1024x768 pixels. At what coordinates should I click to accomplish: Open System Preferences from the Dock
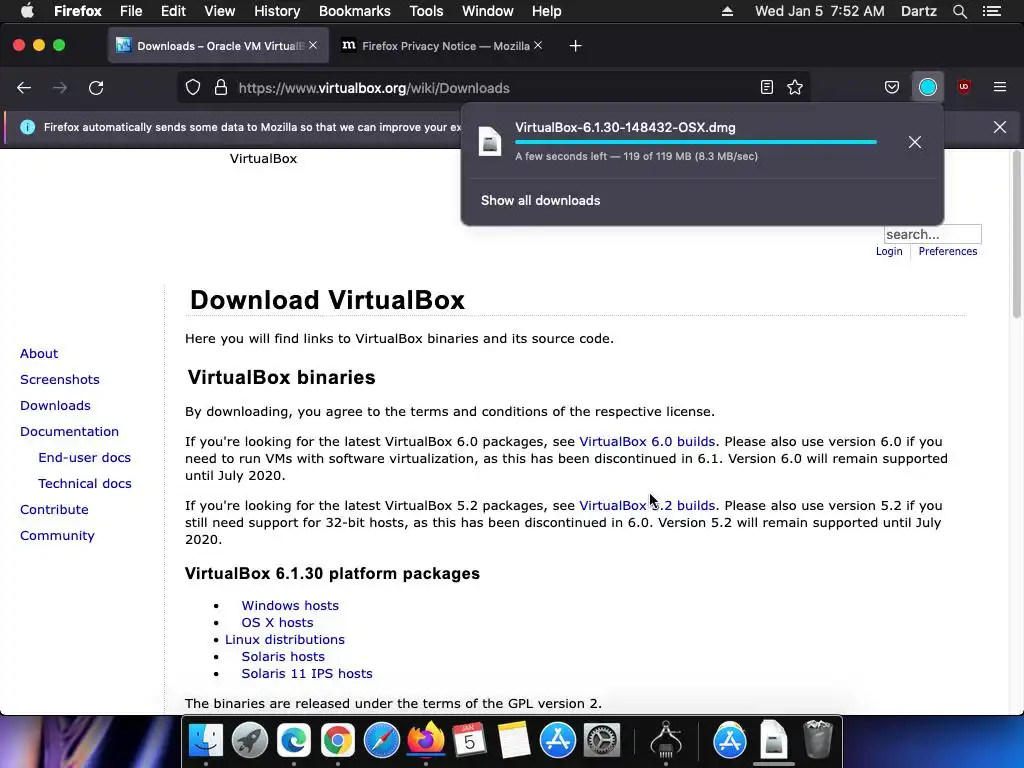click(x=601, y=741)
